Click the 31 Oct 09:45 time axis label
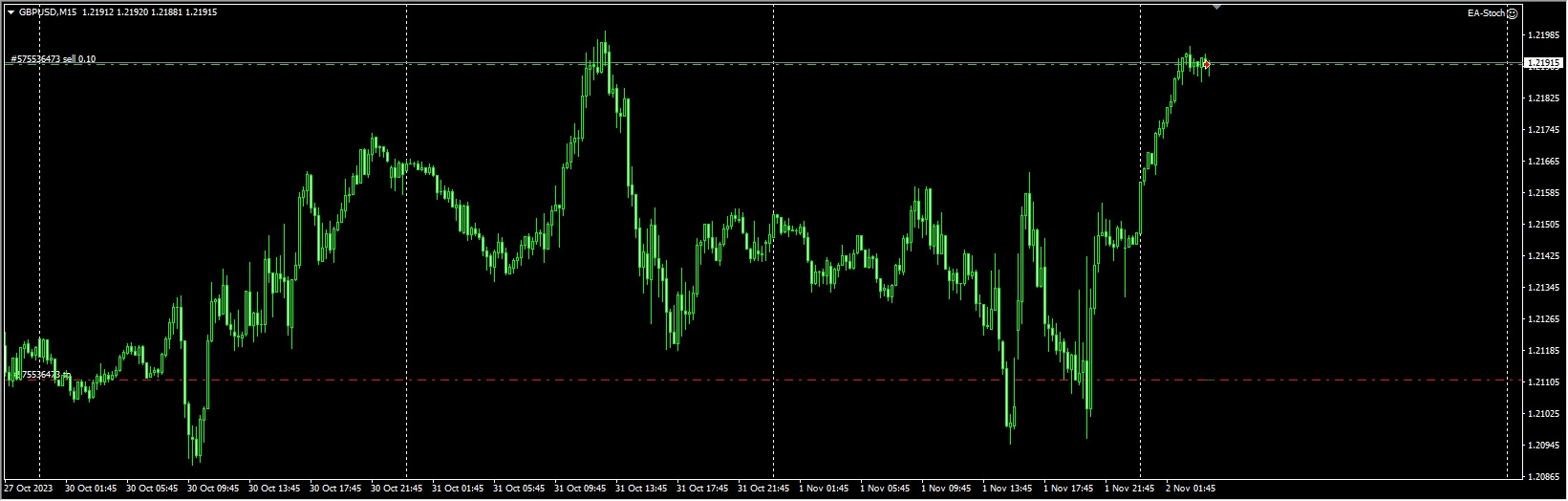The height and width of the screenshot is (501, 1568). (580, 489)
